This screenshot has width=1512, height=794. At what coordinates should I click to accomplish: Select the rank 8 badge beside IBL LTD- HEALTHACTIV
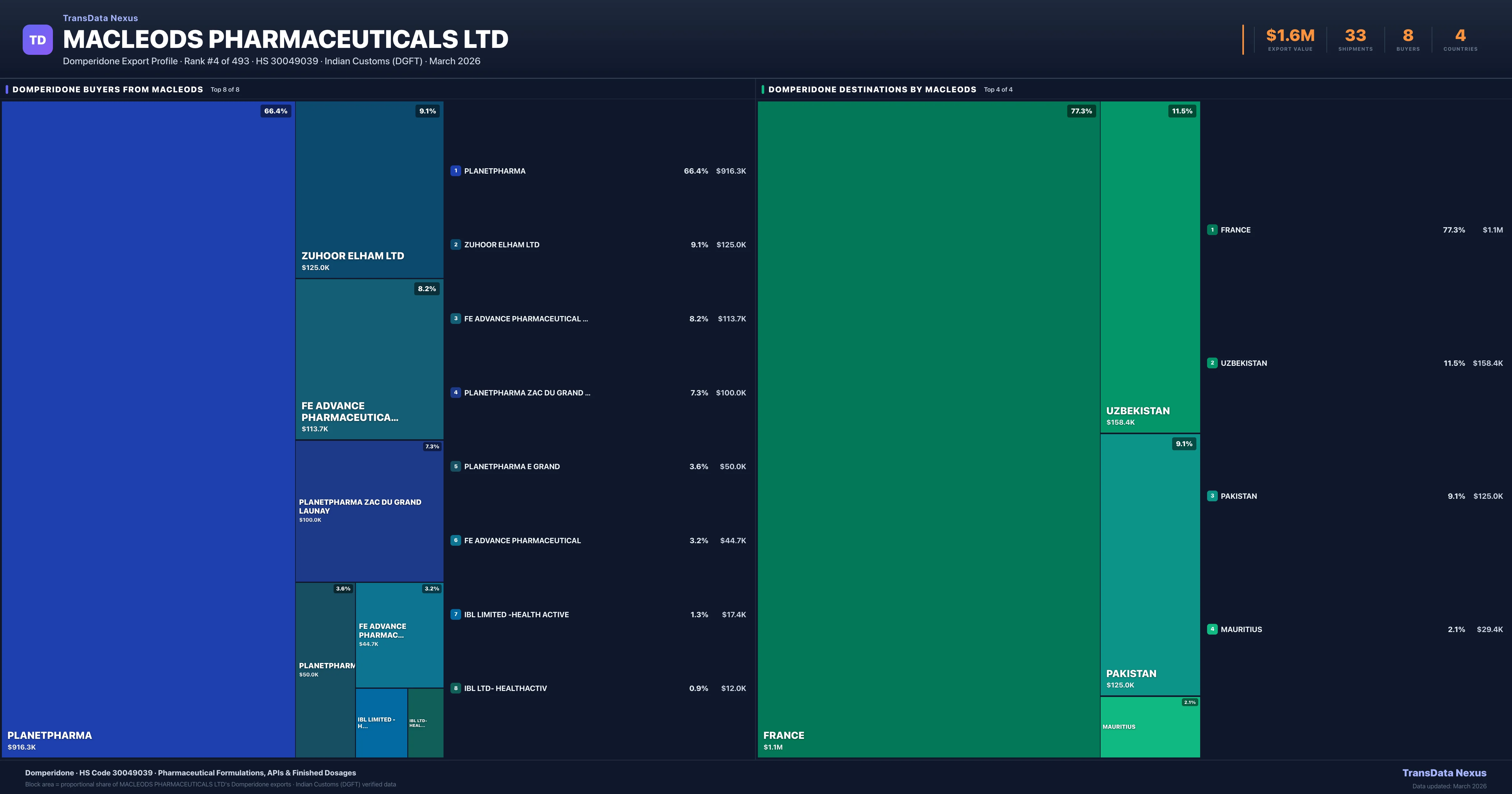pos(456,688)
